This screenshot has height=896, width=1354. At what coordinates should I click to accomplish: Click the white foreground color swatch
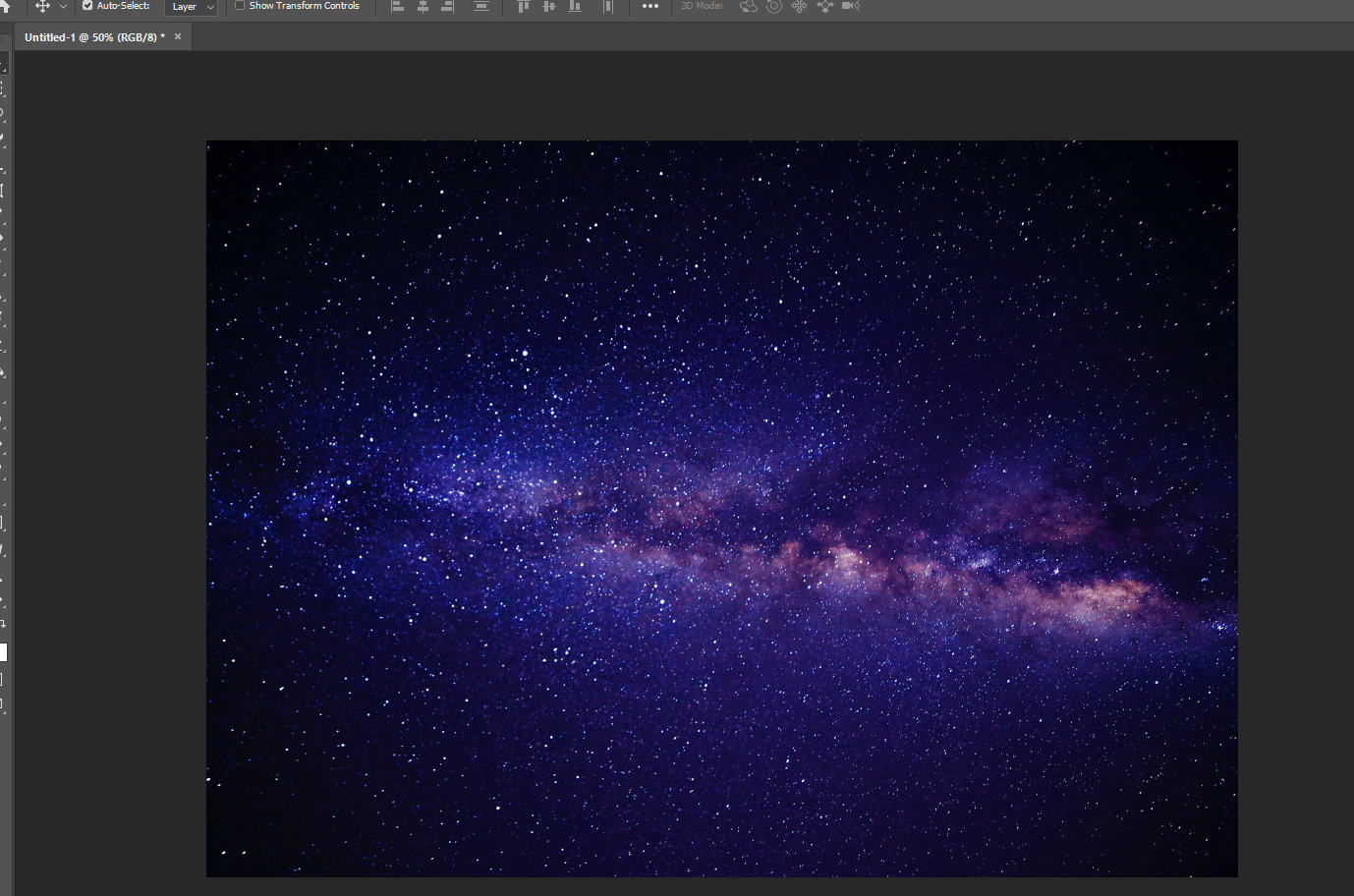click(x=3, y=652)
